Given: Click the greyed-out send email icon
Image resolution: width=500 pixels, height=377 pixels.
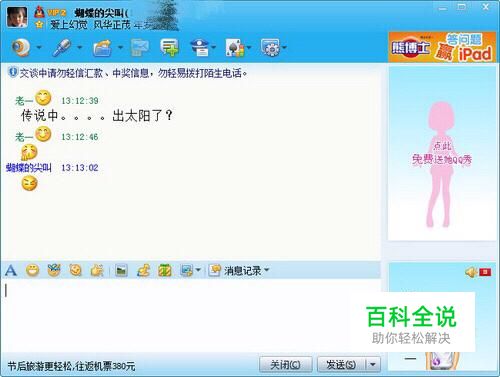Looking at the screenshot, I should coord(140,48).
